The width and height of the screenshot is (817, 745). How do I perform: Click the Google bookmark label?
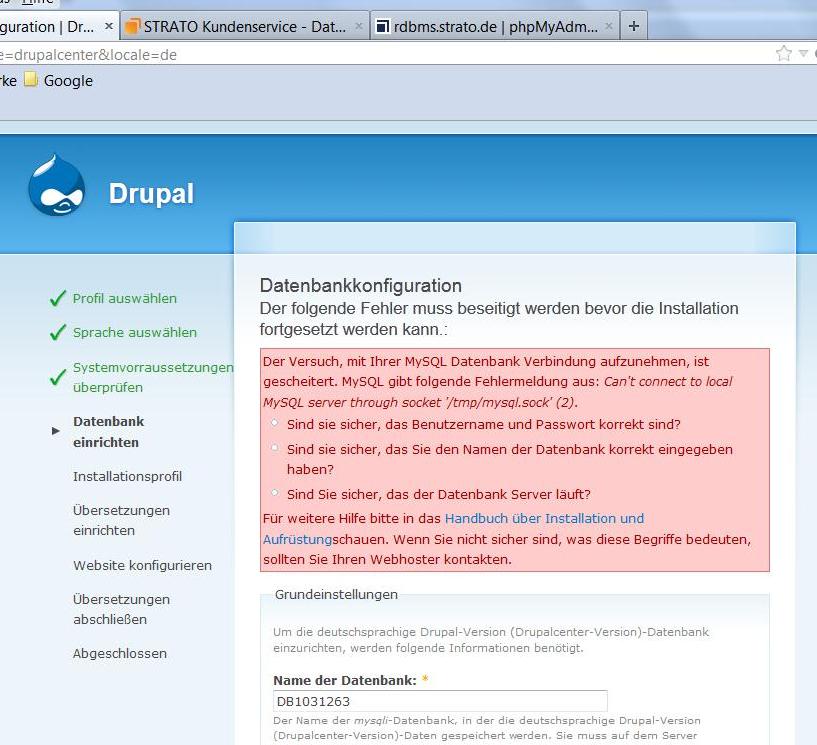click(x=68, y=81)
